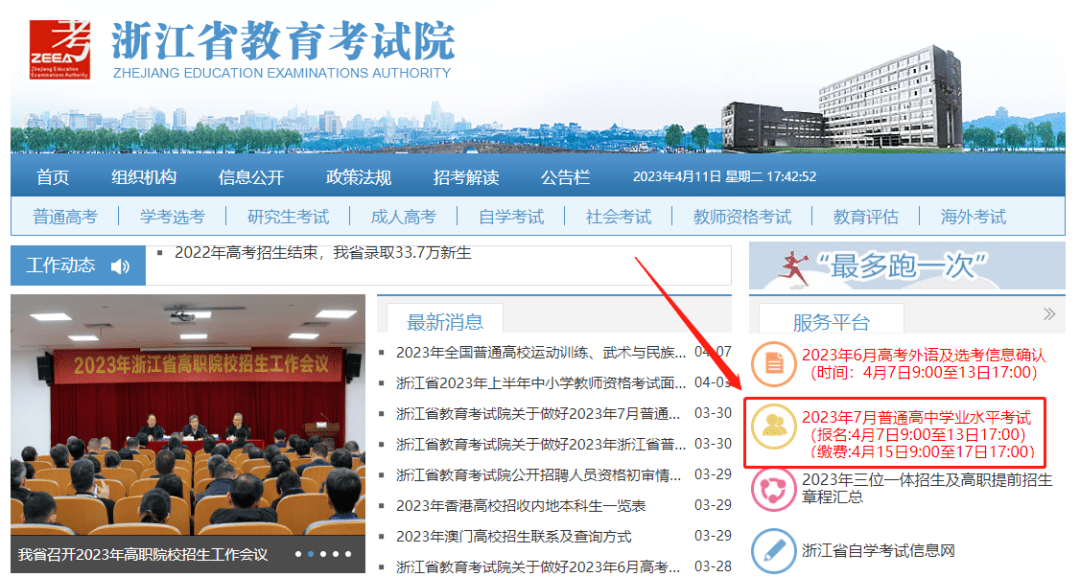
Task: Click the blue pencil icon for 自学考试信息网
Action: [x=773, y=550]
